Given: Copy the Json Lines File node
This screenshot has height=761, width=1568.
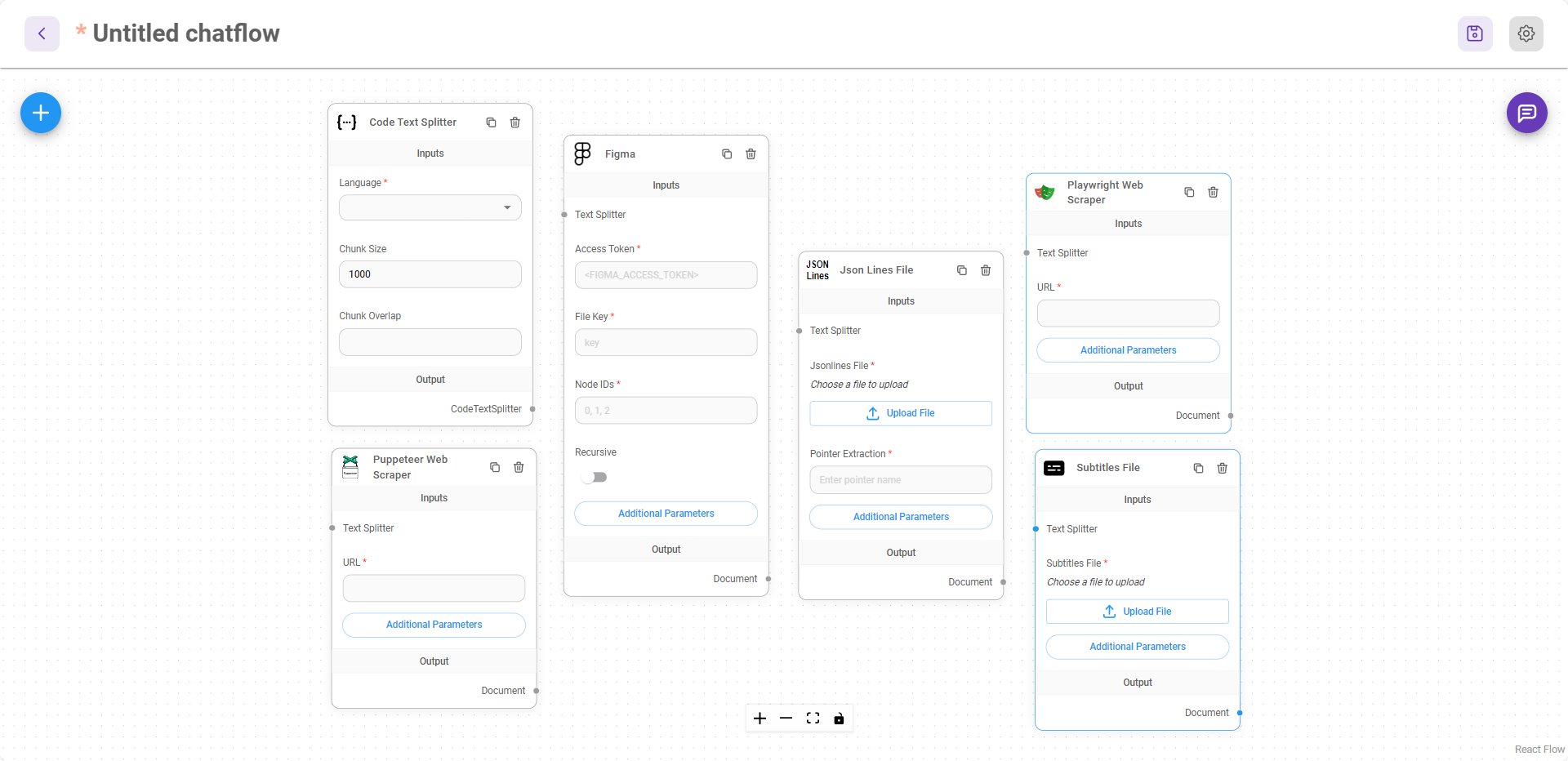Looking at the screenshot, I should (961, 269).
